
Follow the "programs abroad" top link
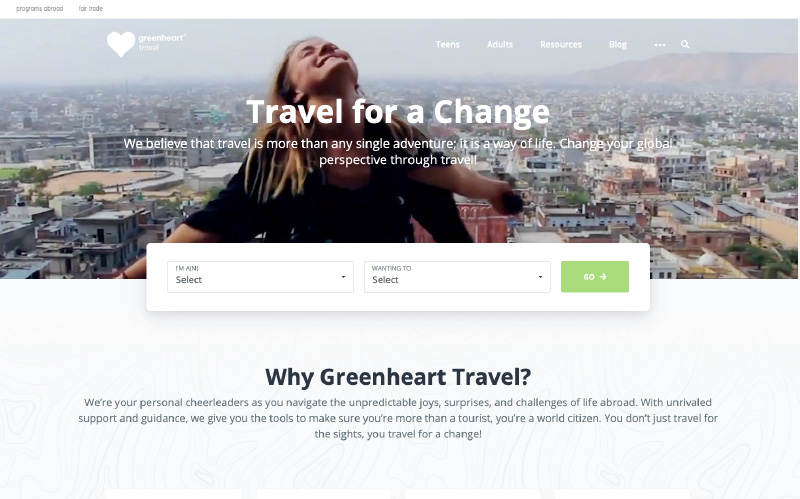(40, 9)
